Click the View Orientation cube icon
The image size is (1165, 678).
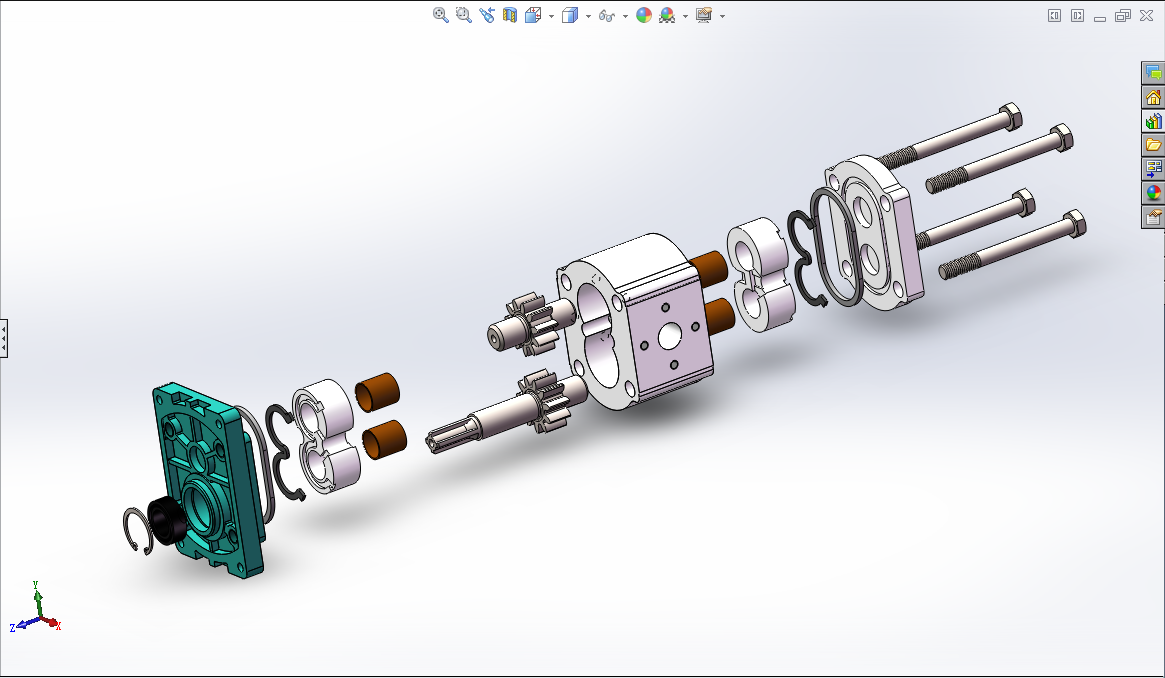tap(532, 15)
